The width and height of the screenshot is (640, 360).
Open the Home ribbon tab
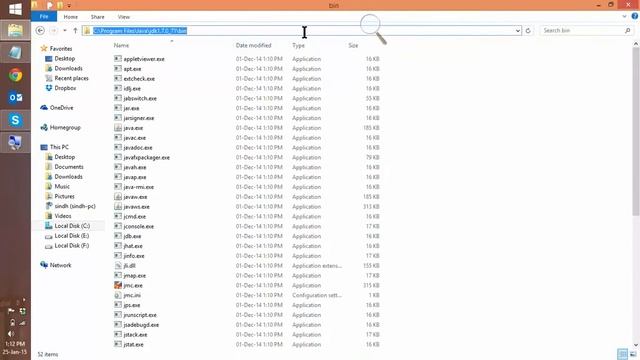click(71, 17)
